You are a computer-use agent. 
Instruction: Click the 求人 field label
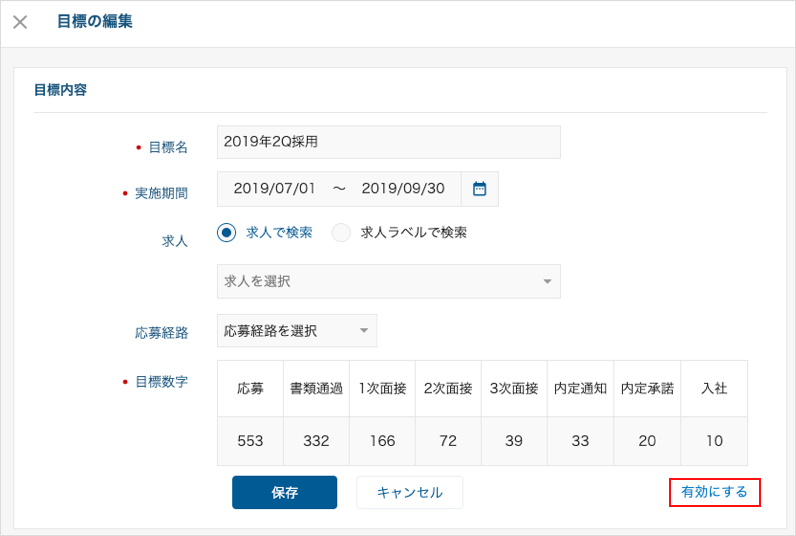pyautogui.click(x=175, y=241)
